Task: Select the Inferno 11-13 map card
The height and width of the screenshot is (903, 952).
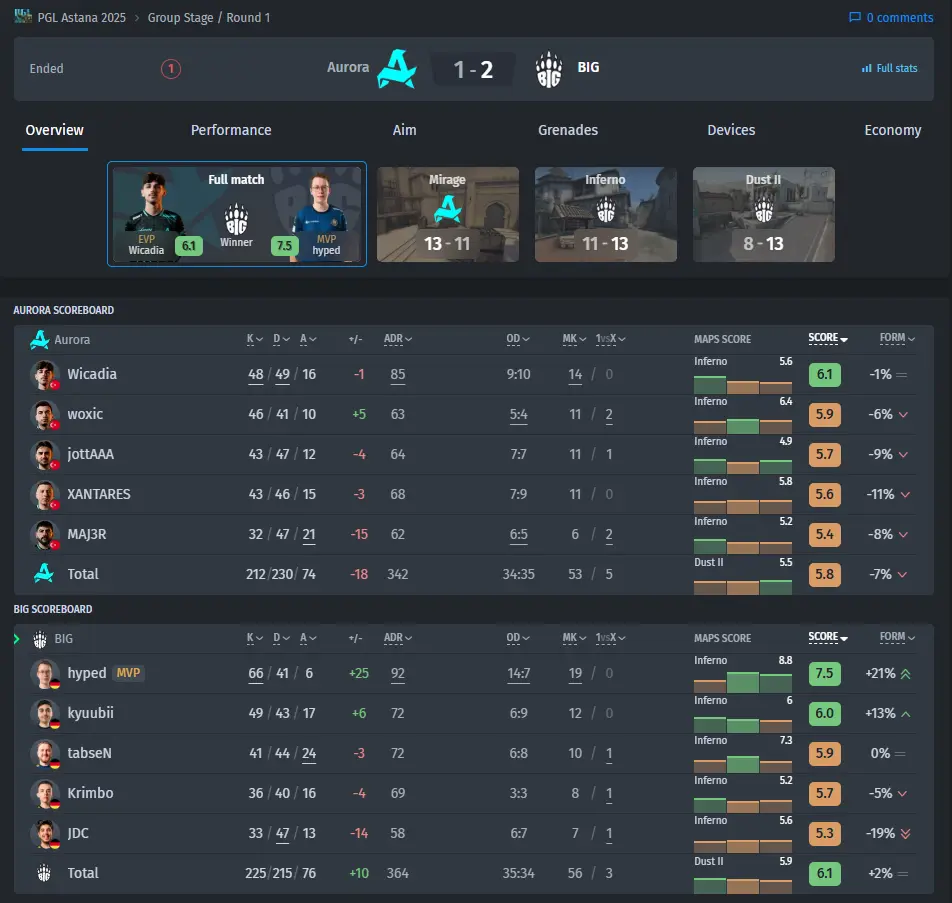Action: pyautogui.click(x=605, y=214)
